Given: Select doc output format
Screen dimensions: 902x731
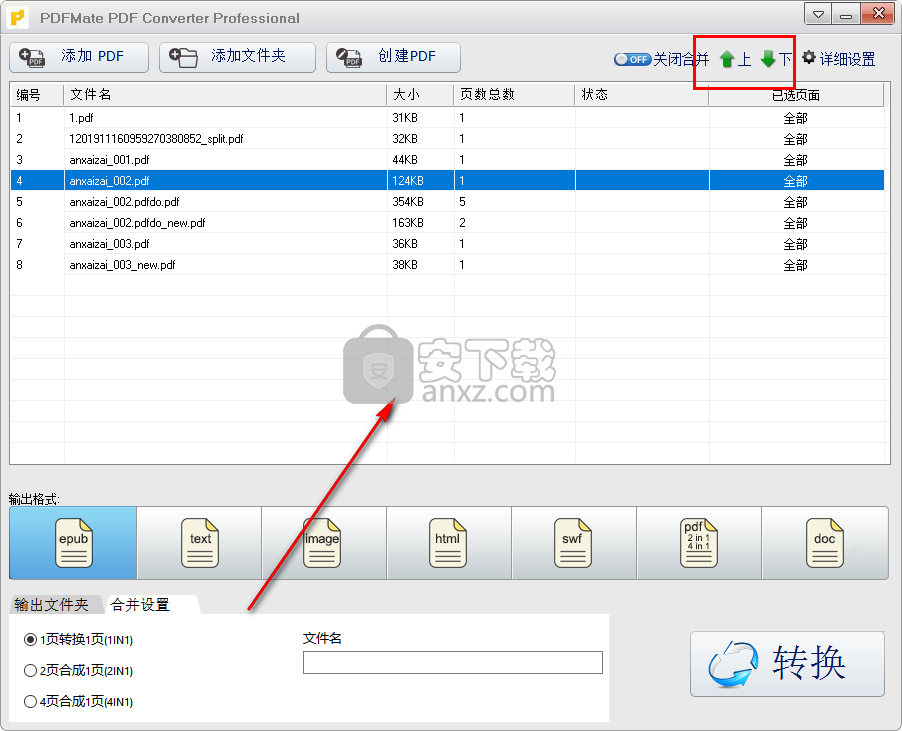Looking at the screenshot, I should pyautogui.click(x=825, y=542).
